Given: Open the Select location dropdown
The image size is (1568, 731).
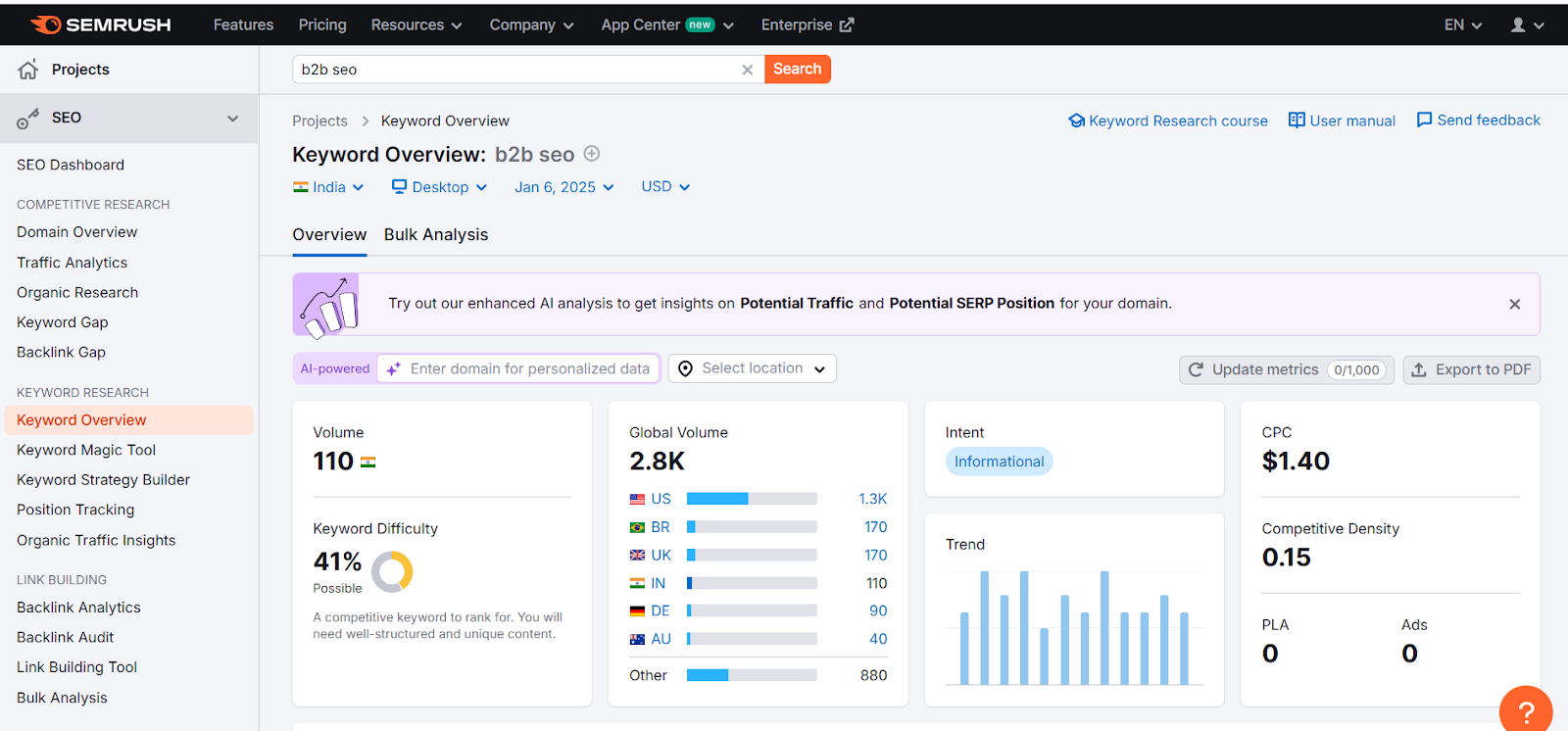Looking at the screenshot, I should pyautogui.click(x=752, y=368).
